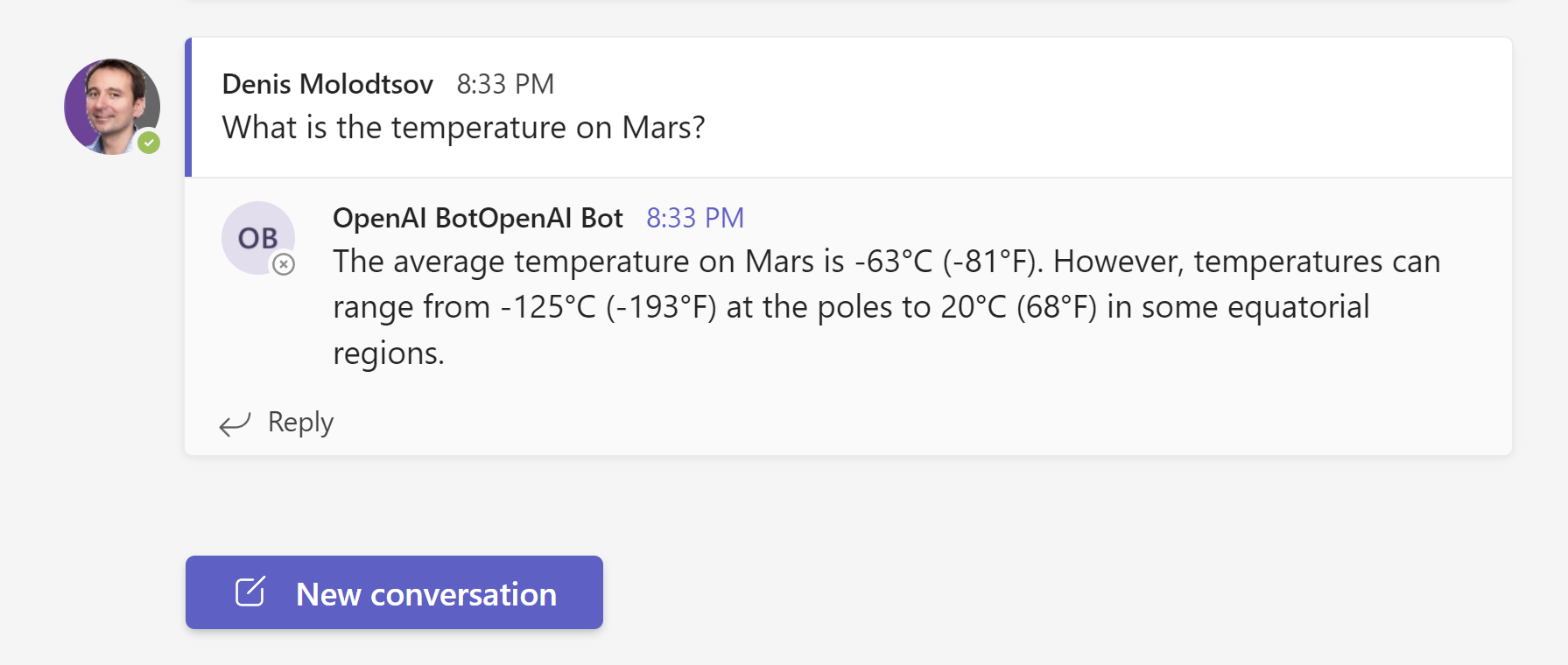Click the '-63°C (-81°F)' temperature in the reply
Image resolution: width=1568 pixels, height=665 pixels.
[947, 262]
